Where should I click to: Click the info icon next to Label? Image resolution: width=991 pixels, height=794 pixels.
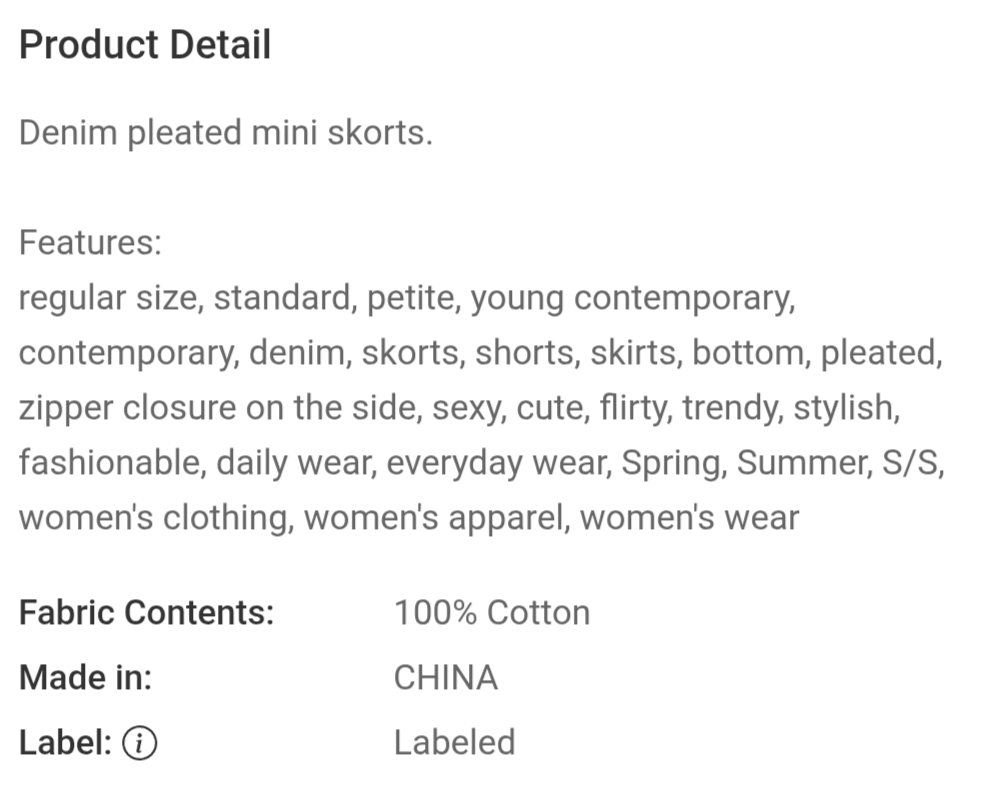pyautogui.click(x=139, y=742)
